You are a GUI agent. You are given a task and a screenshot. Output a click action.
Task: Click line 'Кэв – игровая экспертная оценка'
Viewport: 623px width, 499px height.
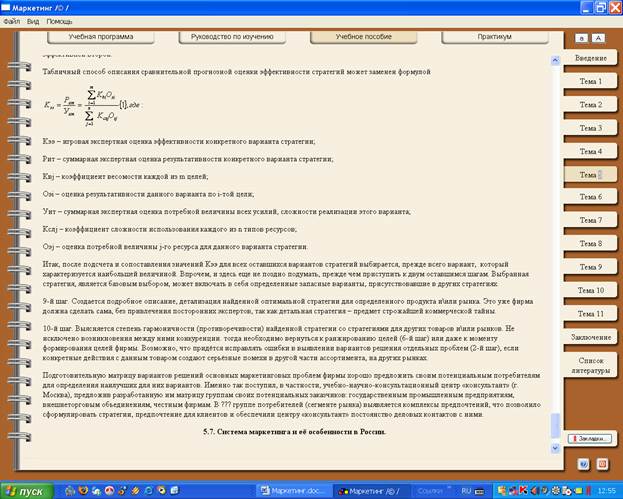click(179, 141)
